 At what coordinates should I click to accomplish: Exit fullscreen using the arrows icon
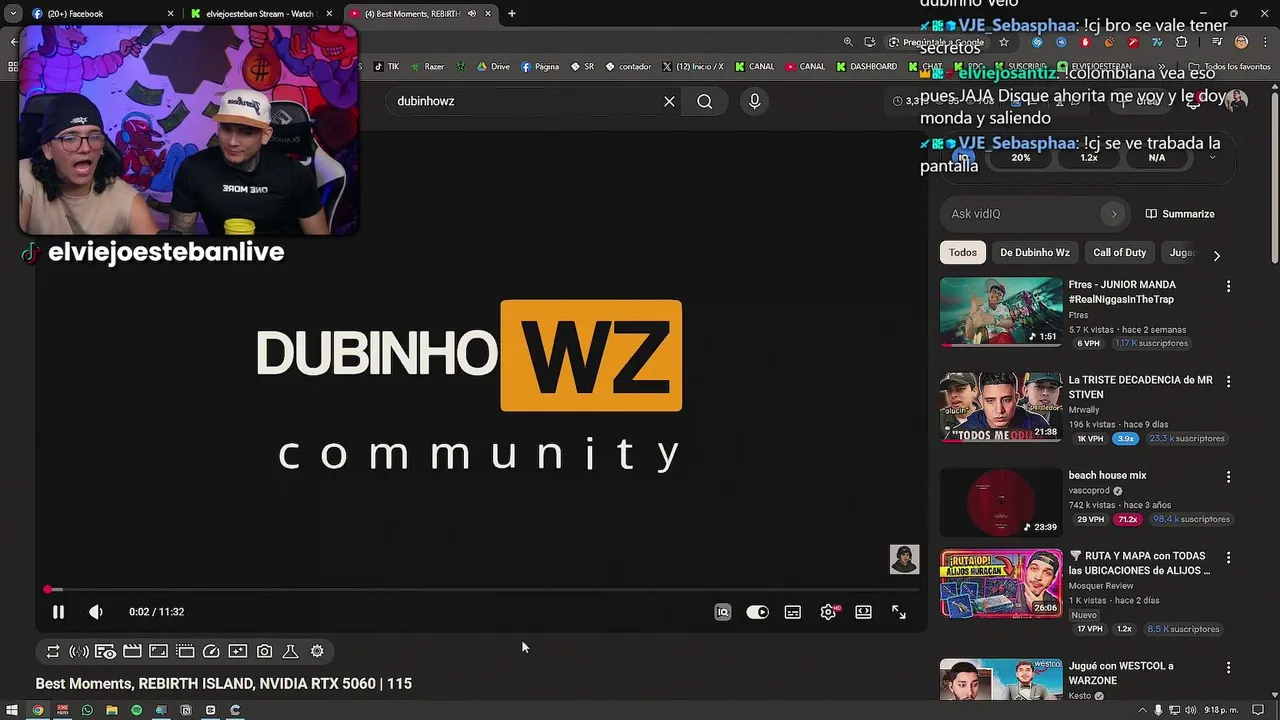(899, 612)
